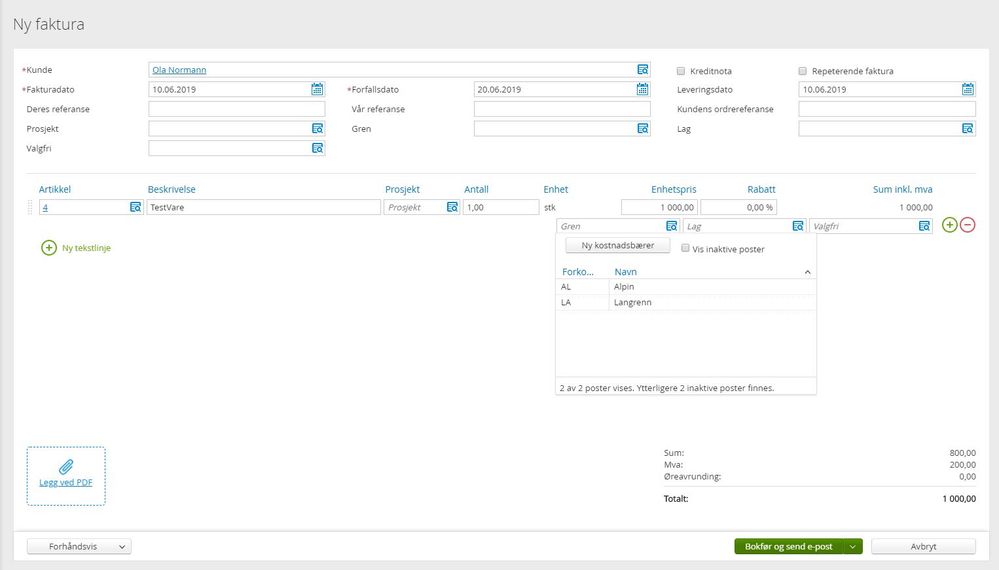The image size is (999, 570).
Task: Expand the arrow next to Bokfør og send e-post
Action: pos(852,546)
